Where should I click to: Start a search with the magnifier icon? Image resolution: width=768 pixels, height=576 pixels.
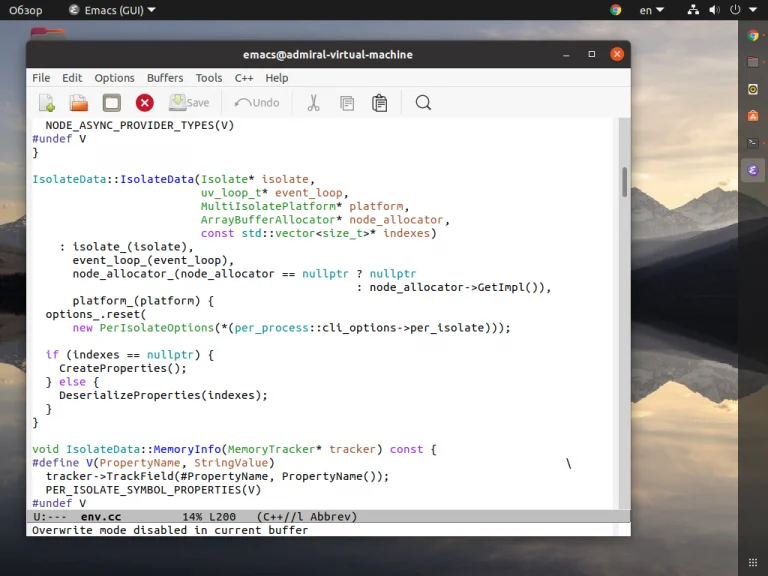point(423,102)
